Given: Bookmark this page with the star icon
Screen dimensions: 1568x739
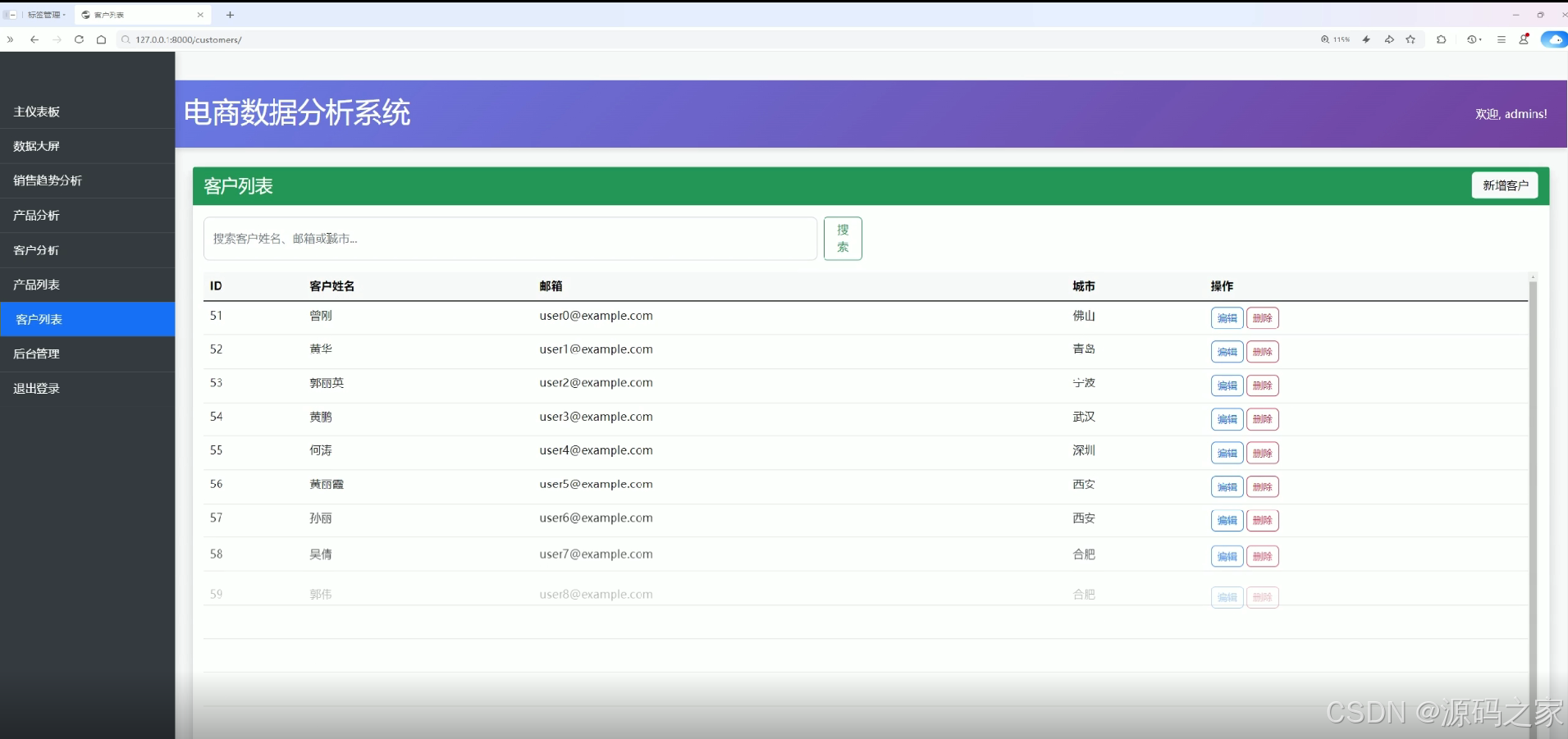Looking at the screenshot, I should click(1410, 39).
